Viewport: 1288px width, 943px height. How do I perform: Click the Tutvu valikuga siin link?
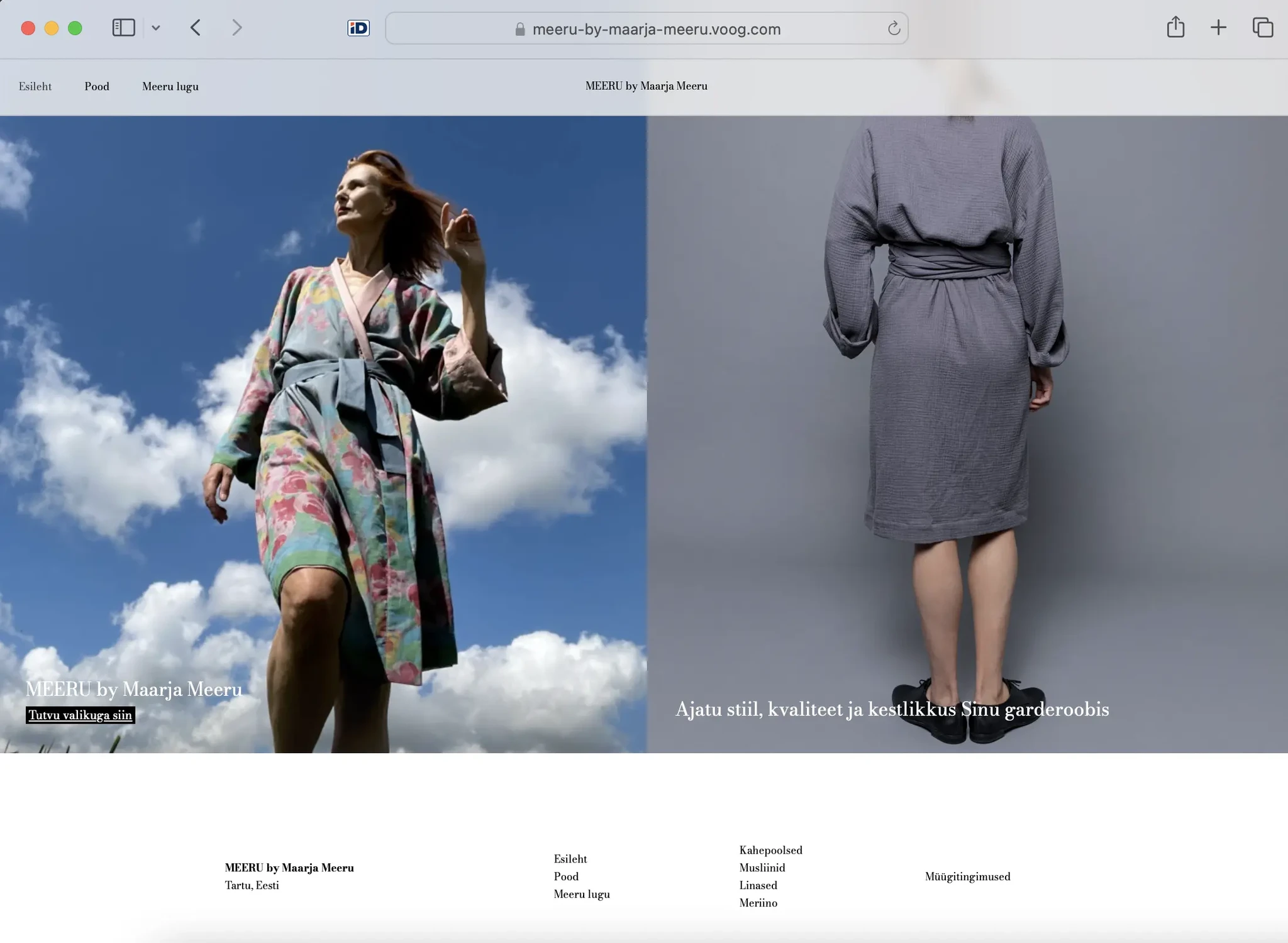[x=80, y=715]
